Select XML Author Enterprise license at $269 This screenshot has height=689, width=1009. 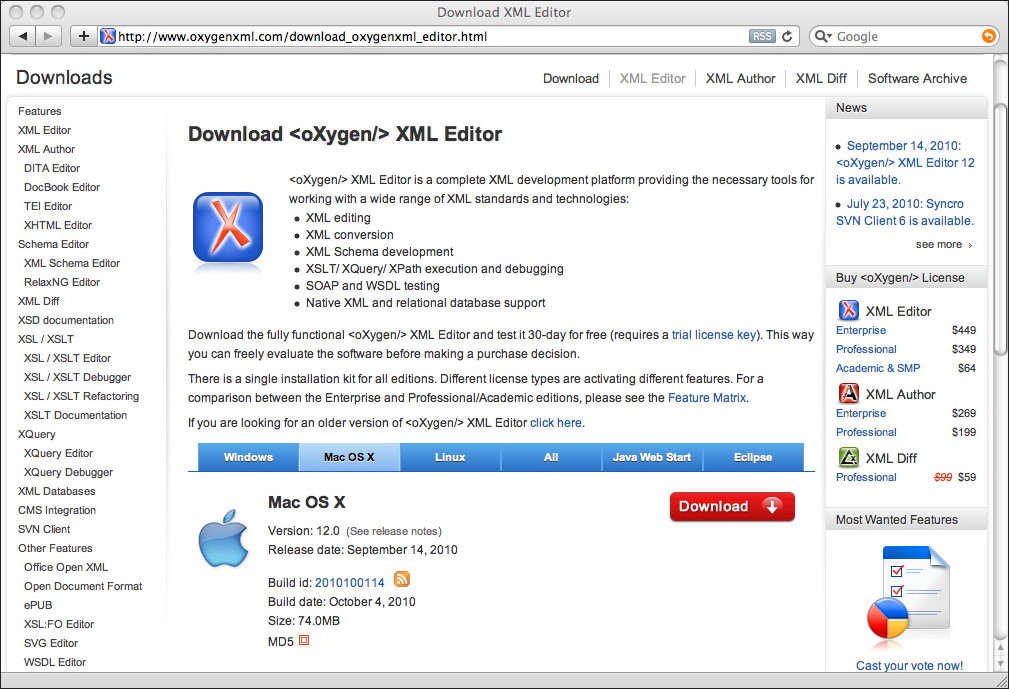click(861, 413)
